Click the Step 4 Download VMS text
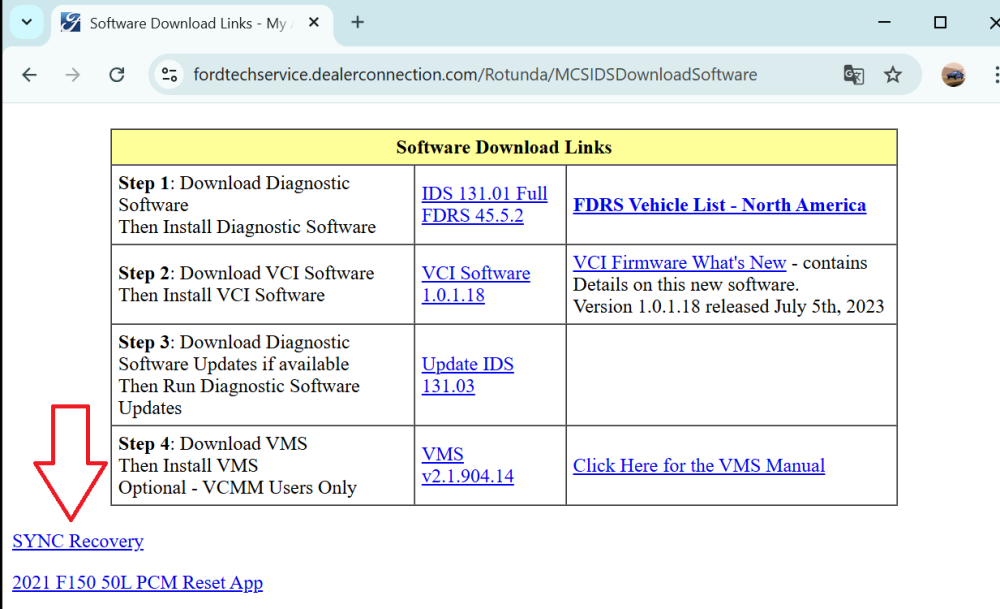The width and height of the screenshot is (1000, 609). pos(237,466)
